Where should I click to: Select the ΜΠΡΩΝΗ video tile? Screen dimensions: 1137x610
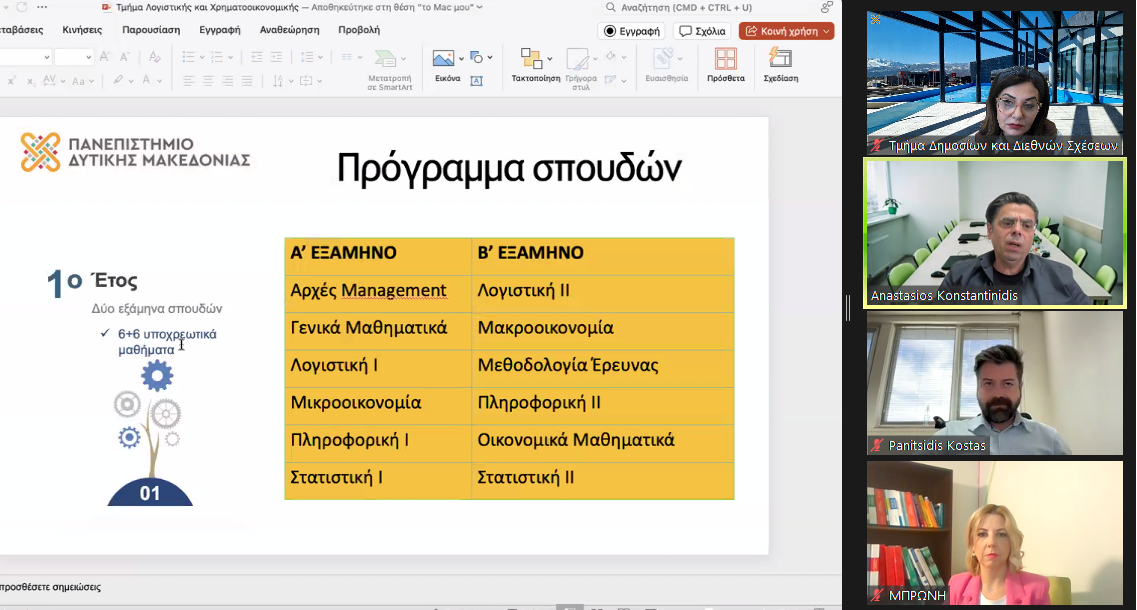[x=995, y=533]
